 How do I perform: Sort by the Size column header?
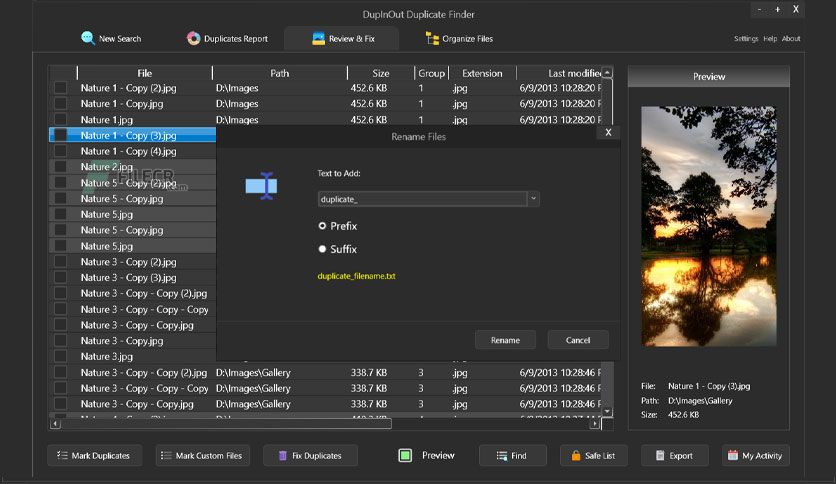pos(381,73)
